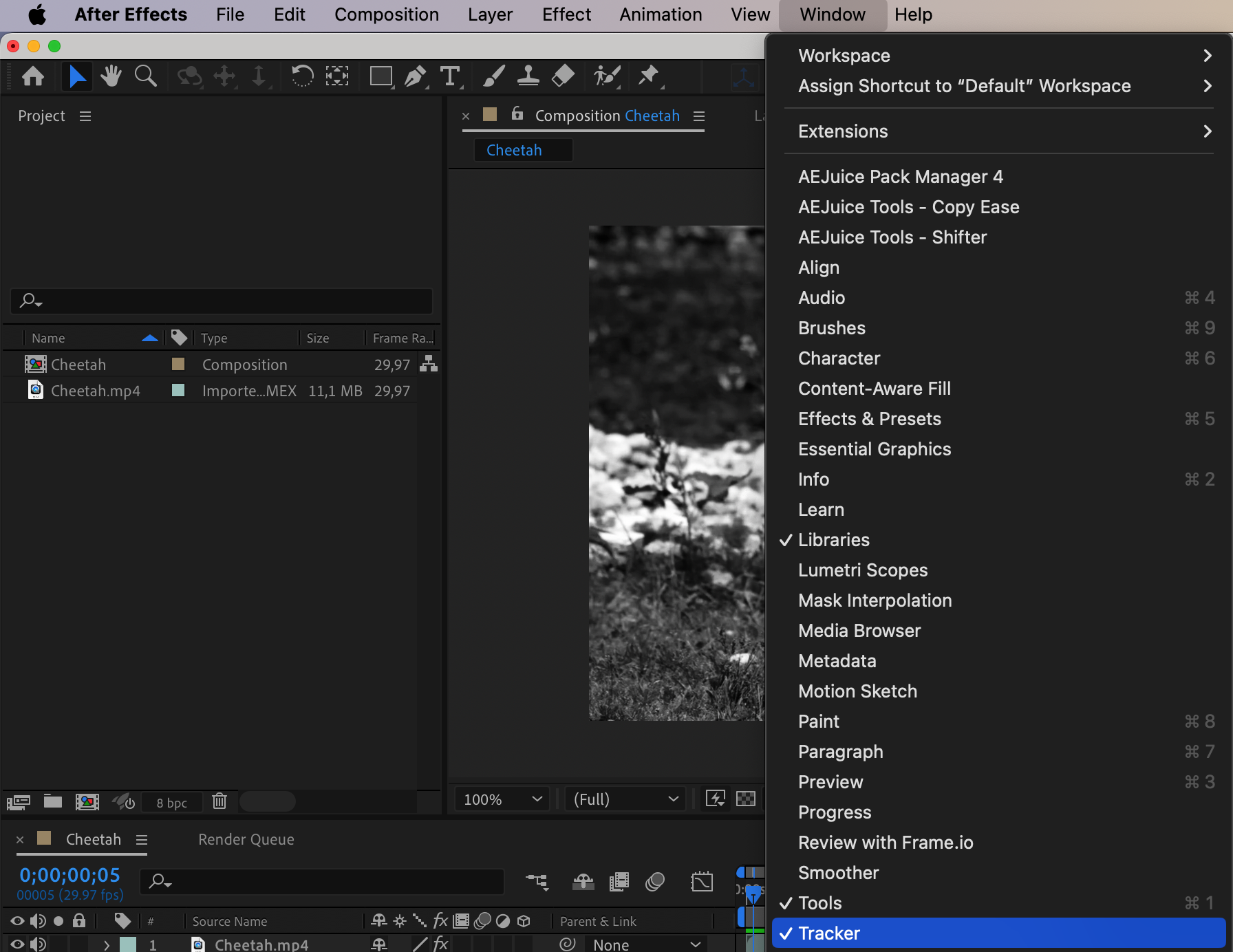Toggle video visibility for Cheetah.mp4 layer
The height and width of the screenshot is (952, 1233).
click(17, 944)
